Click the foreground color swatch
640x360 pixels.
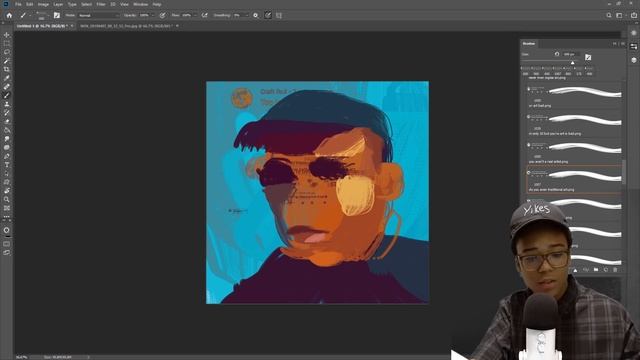pyautogui.click(x=7, y=230)
